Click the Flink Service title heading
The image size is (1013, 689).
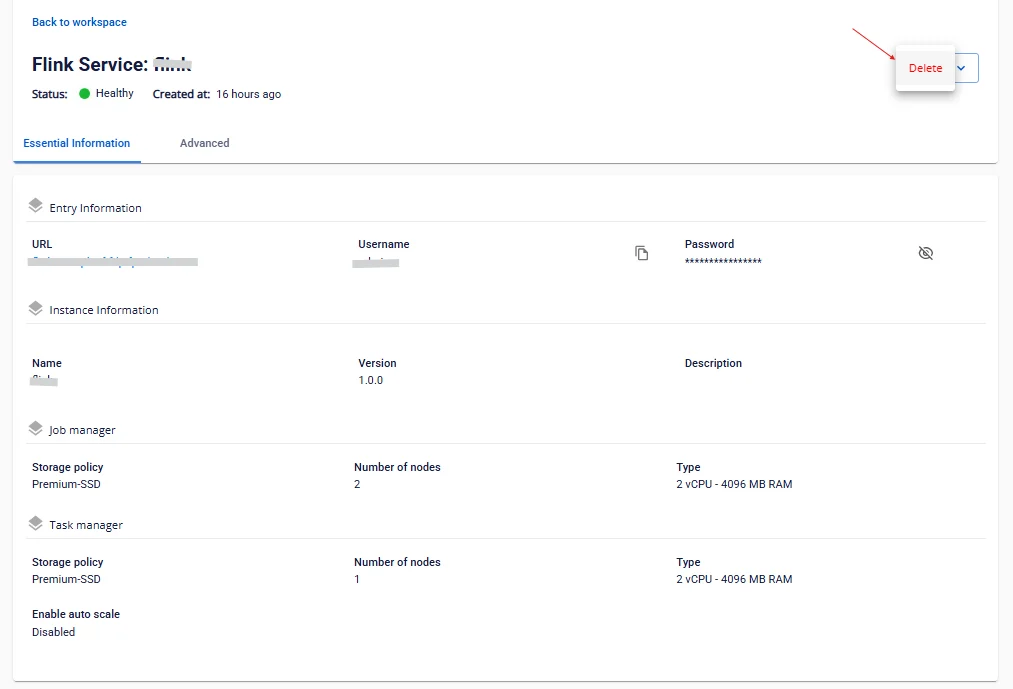[x=112, y=64]
